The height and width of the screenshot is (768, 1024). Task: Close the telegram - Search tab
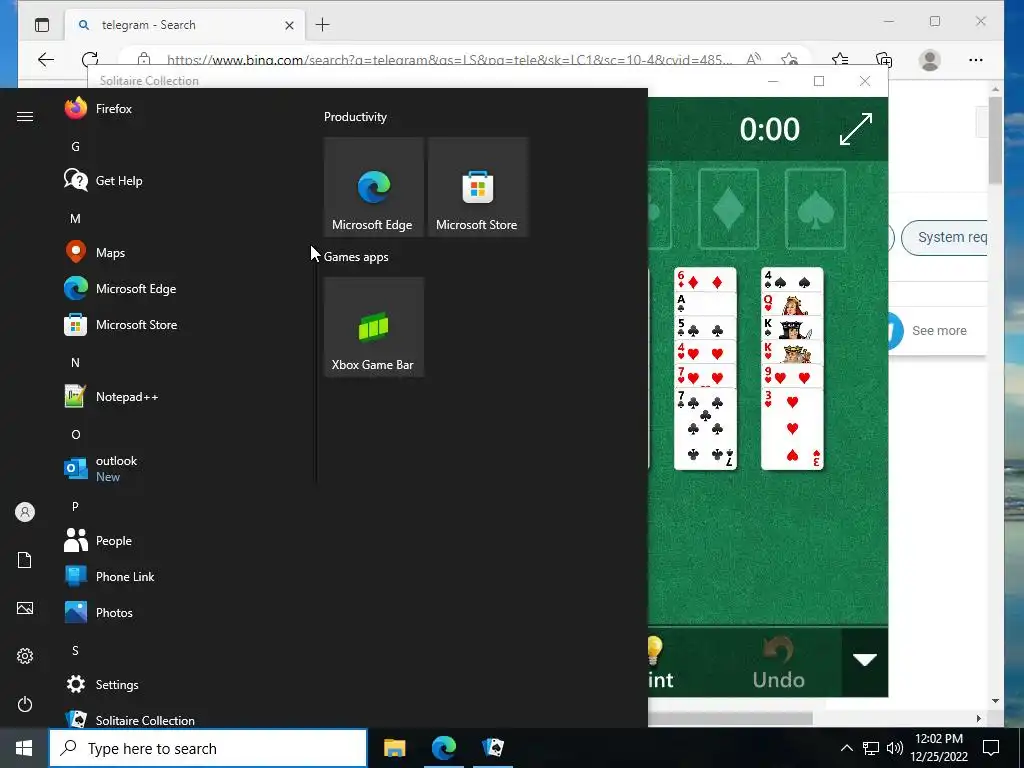pyautogui.click(x=289, y=25)
